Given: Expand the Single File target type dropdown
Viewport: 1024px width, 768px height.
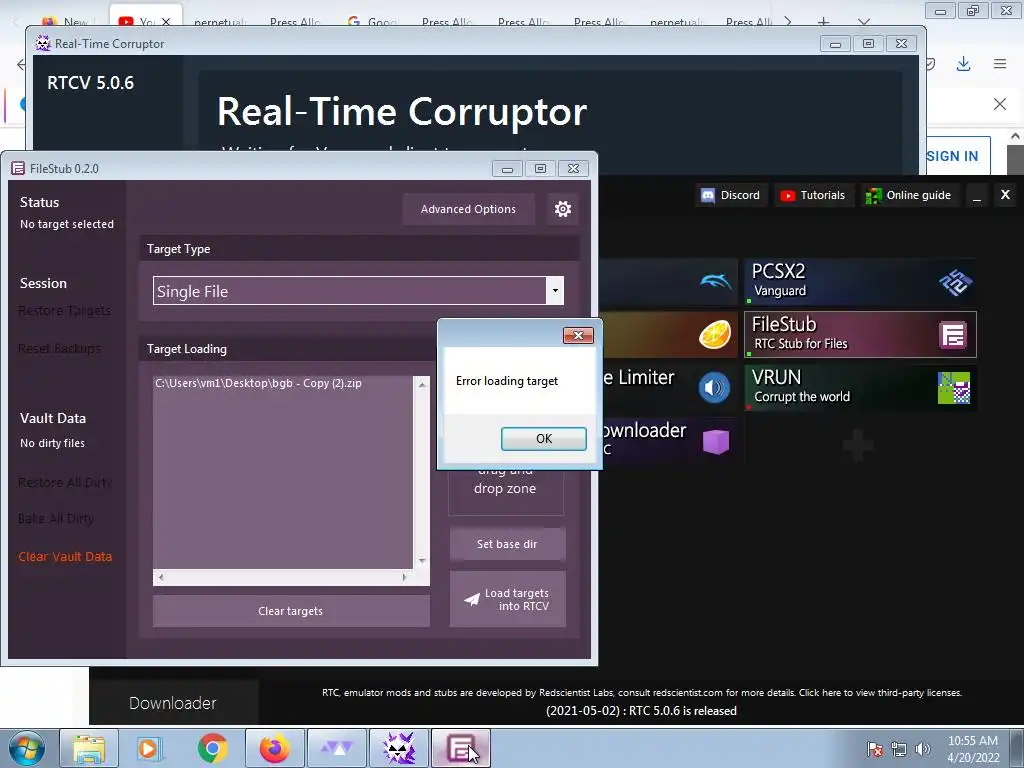Looking at the screenshot, I should click(554, 291).
